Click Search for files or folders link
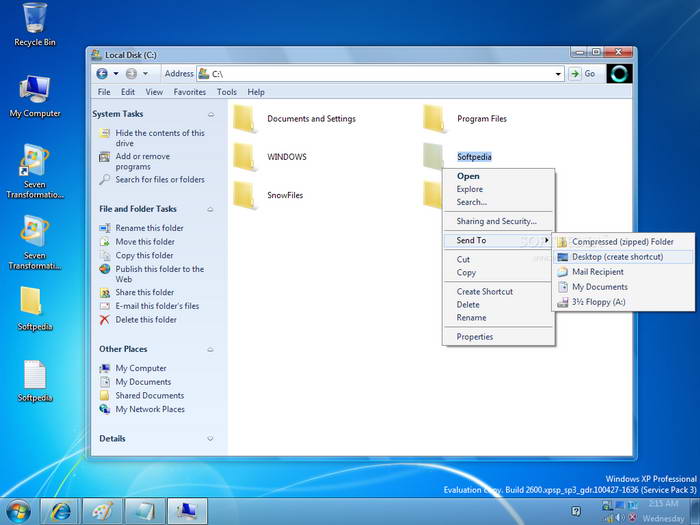The image size is (700, 525). point(152,179)
